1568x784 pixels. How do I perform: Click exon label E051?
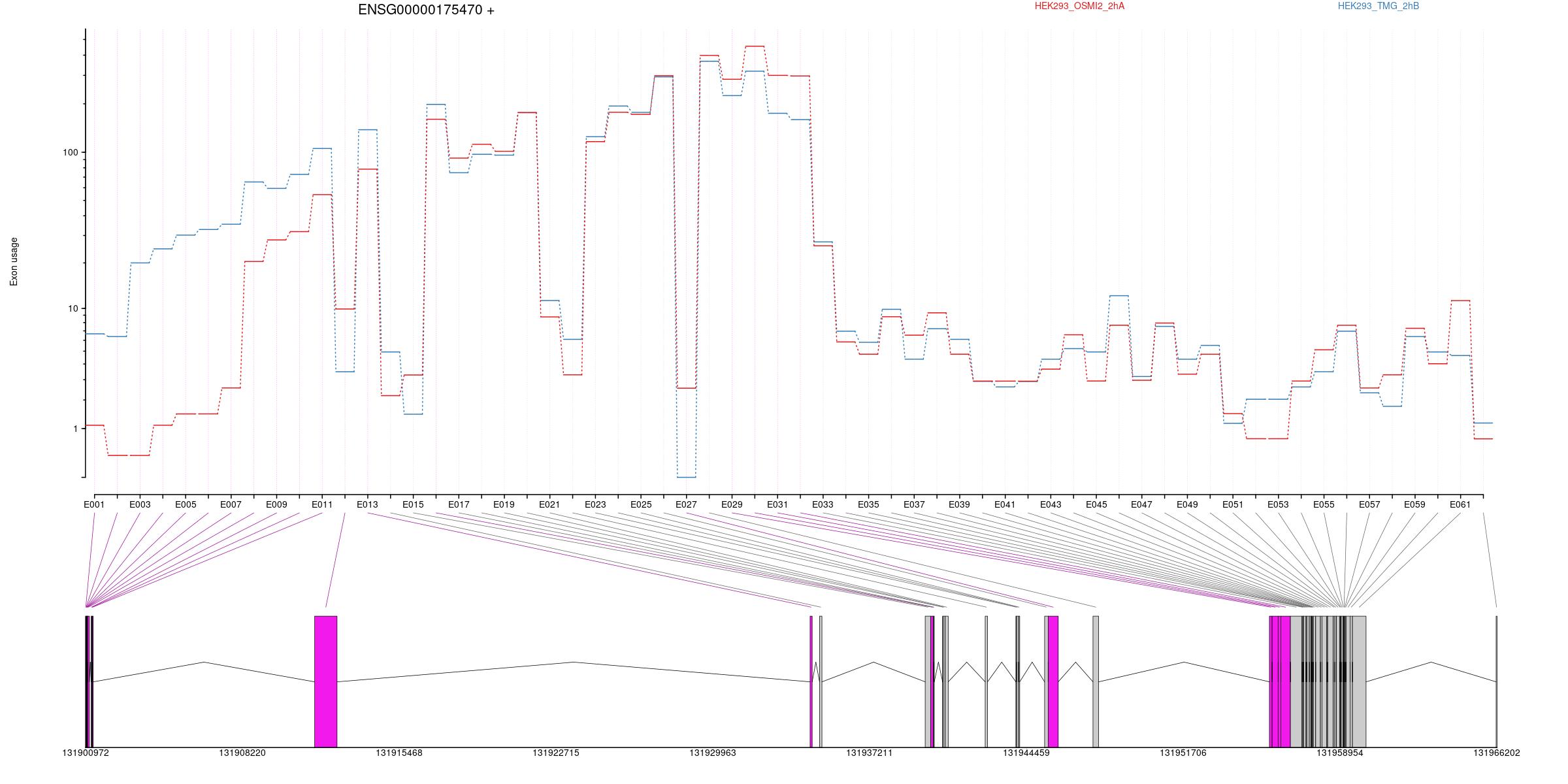point(1233,504)
